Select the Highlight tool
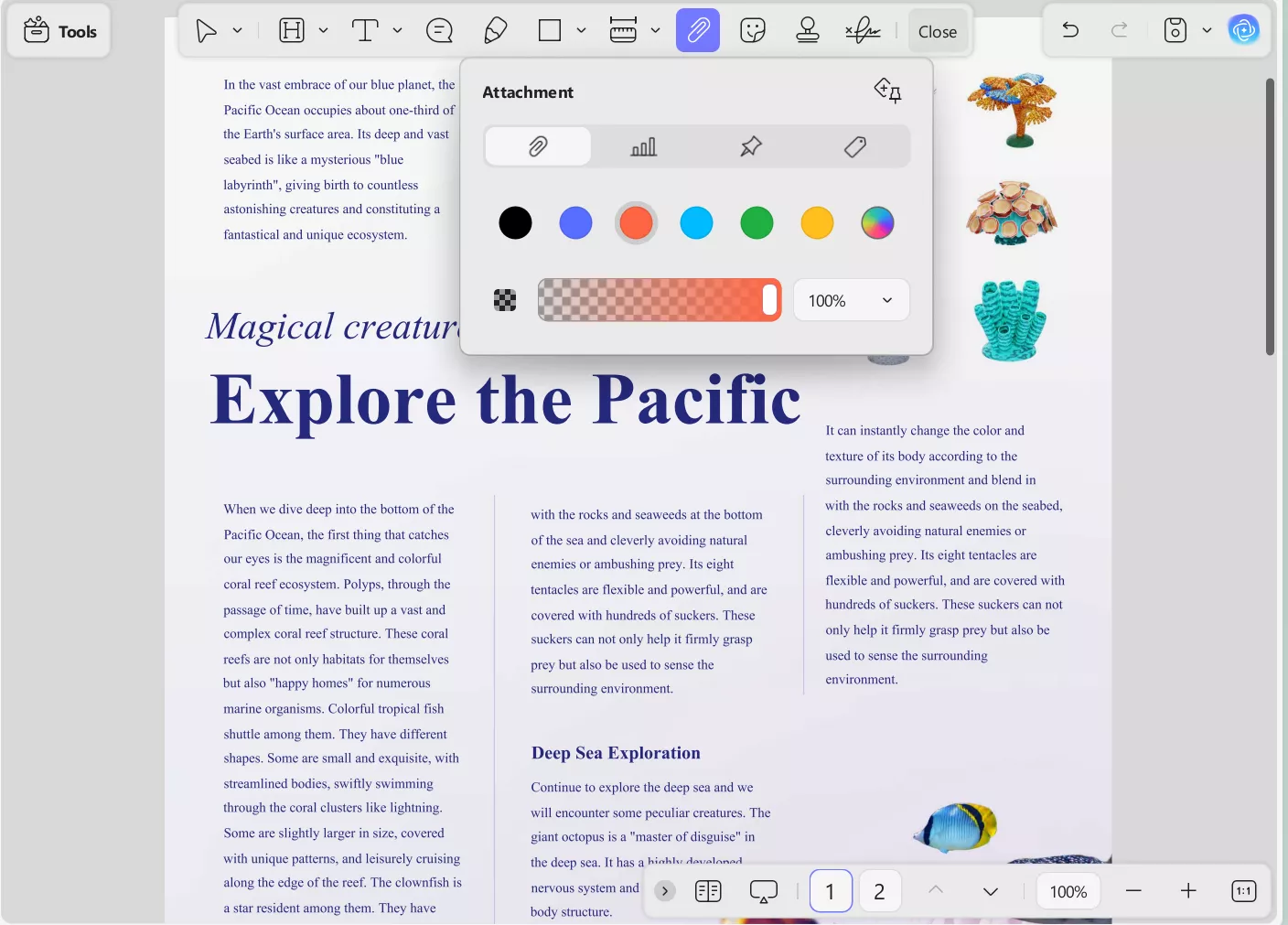The width and height of the screenshot is (1288, 925). pos(292,31)
